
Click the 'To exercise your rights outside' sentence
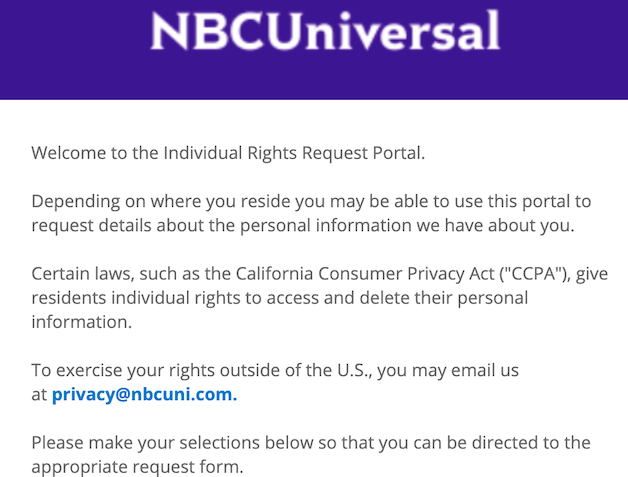[275, 382]
